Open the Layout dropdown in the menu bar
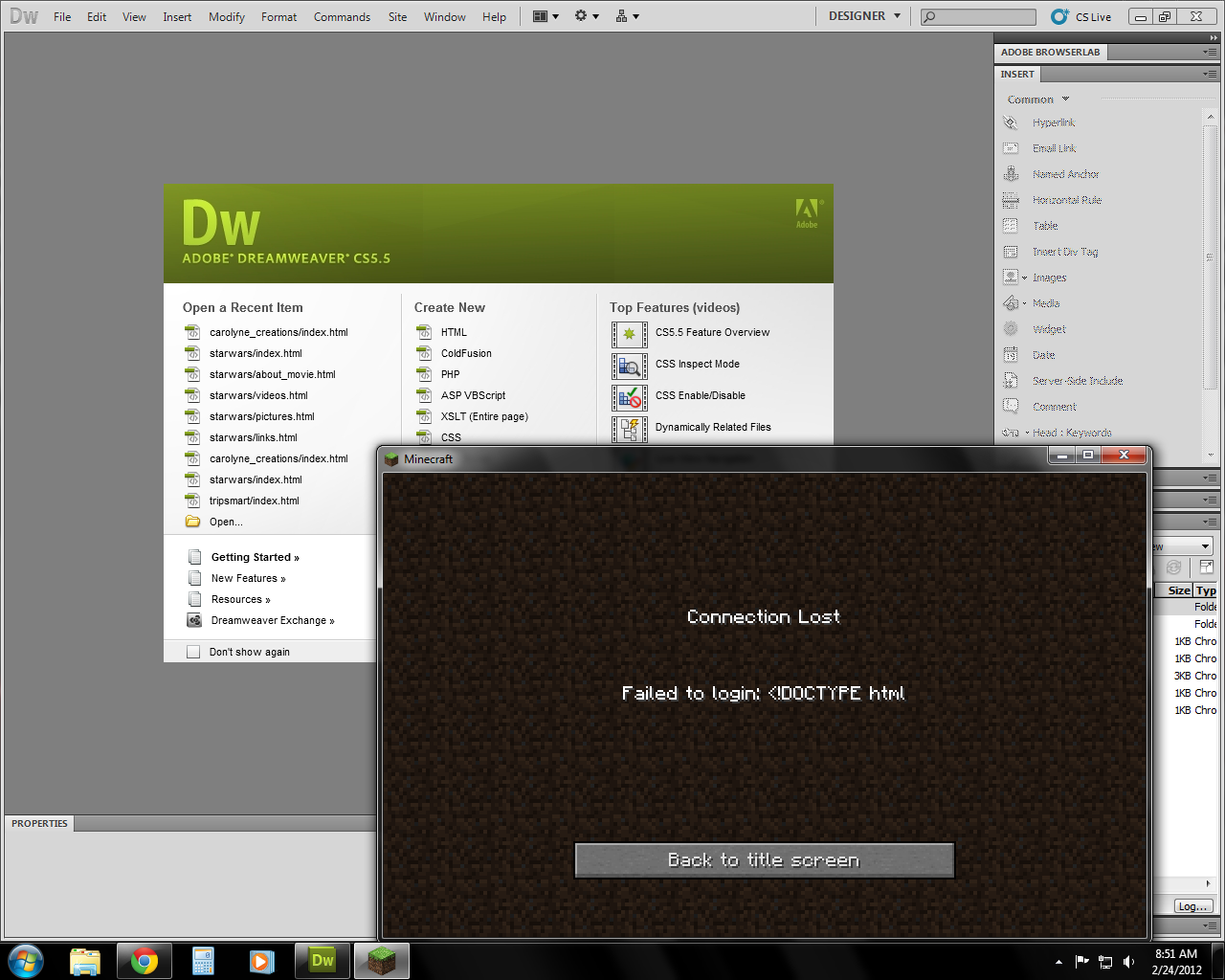The width and height of the screenshot is (1225, 980). 546,16
